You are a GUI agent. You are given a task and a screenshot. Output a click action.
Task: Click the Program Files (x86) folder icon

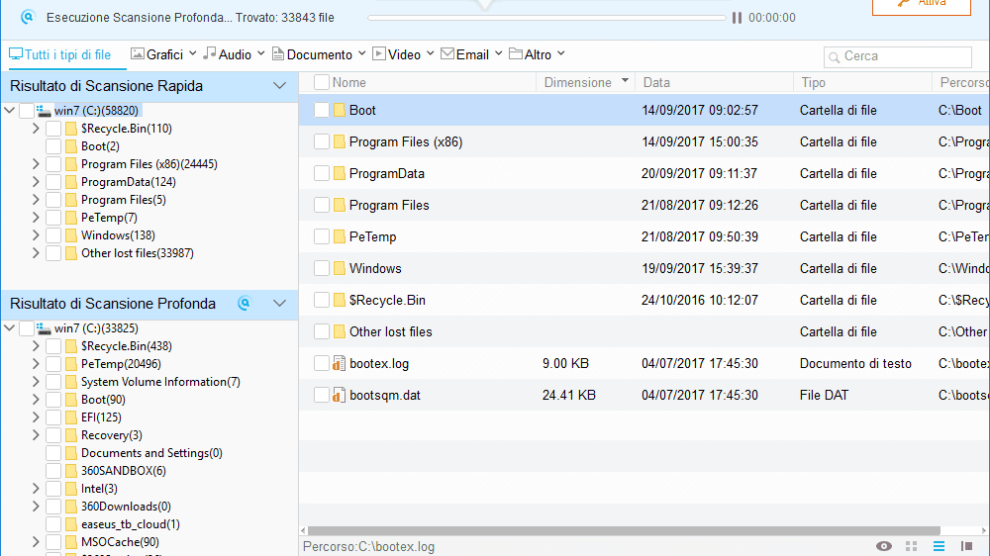coord(339,141)
